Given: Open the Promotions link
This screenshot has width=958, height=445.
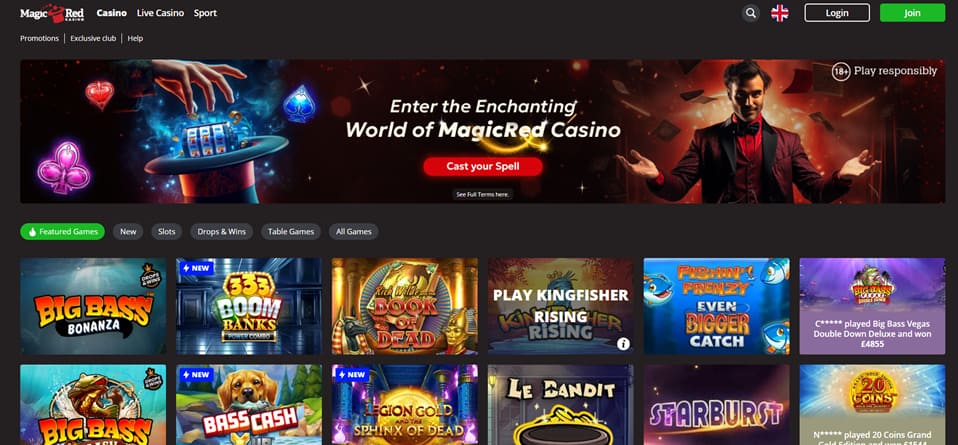Looking at the screenshot, I should (40, 38).
